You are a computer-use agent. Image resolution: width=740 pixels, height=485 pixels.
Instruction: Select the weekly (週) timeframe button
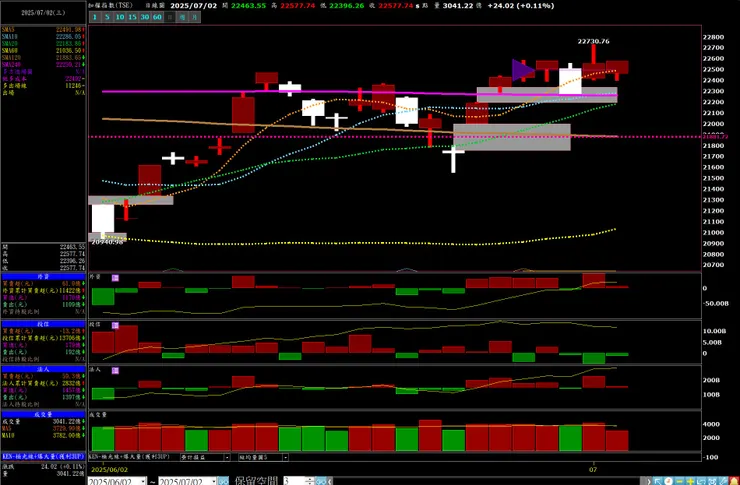pos(182,17)
